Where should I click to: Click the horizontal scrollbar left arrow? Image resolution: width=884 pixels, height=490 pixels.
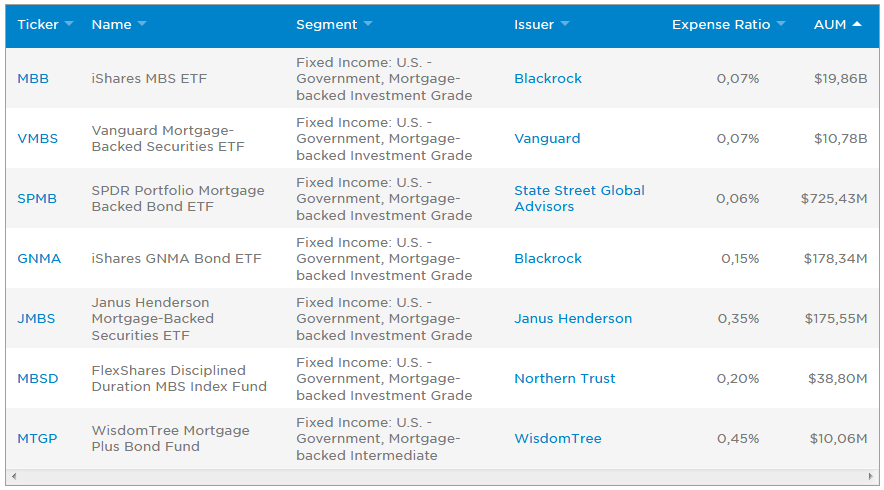coord(11,477)
